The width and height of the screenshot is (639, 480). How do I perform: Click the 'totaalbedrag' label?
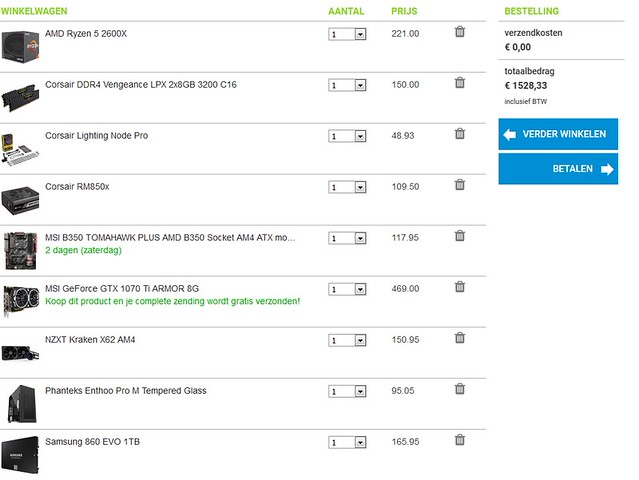pos(529,71)
